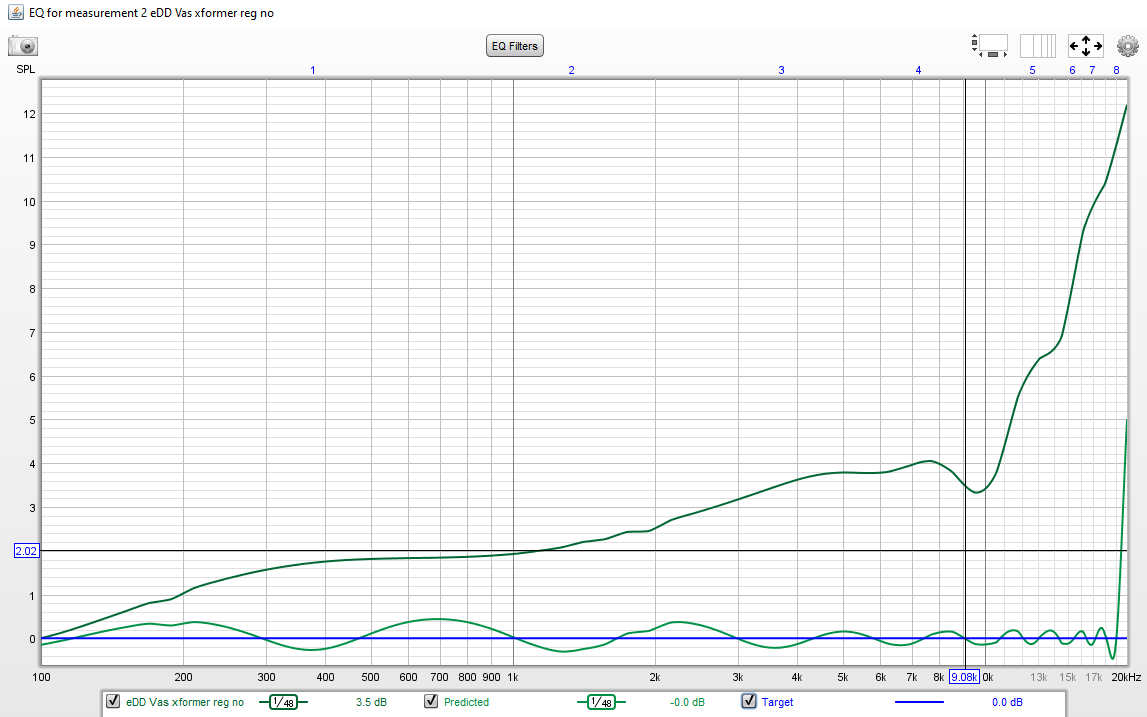Select filter marker 3 above graph
Viewport: 1147px width, 717px height.
[781, 70]
